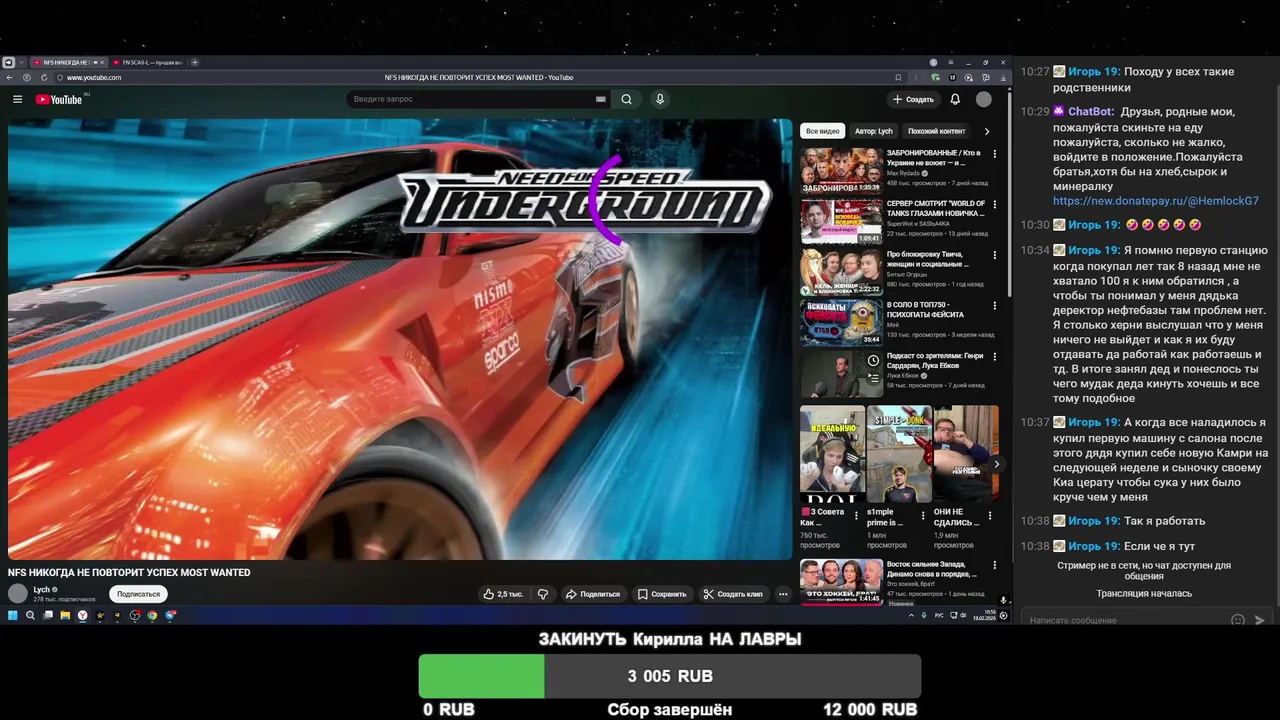
Task: Select the Автор: Lych filter chip
Action: (874, 131)
